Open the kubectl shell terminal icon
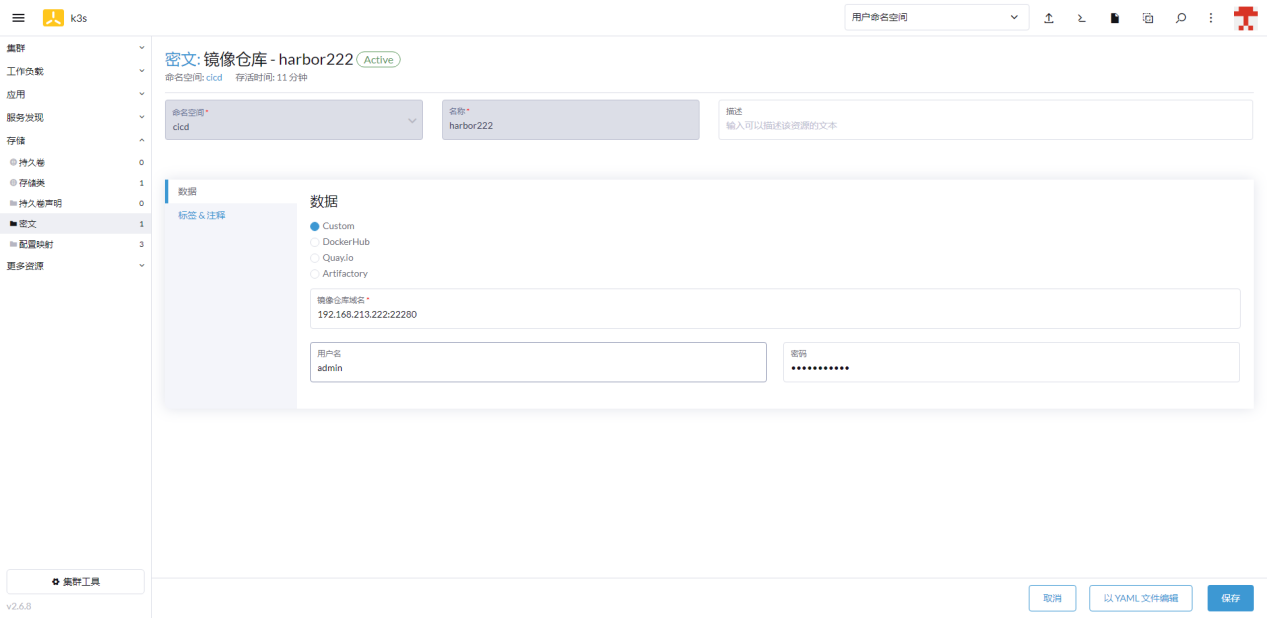The height and width of the screenshot is (618, 1267). (x=1082, y=18)
